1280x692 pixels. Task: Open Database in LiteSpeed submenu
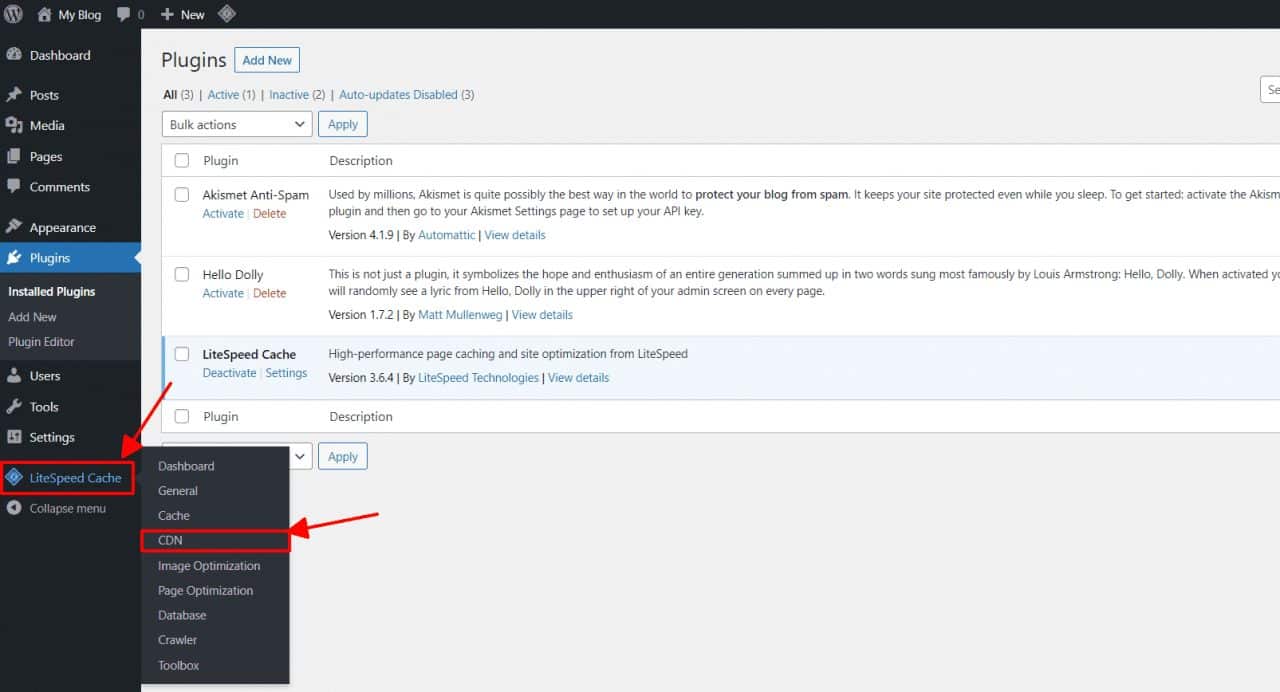[x=182, y=615]
